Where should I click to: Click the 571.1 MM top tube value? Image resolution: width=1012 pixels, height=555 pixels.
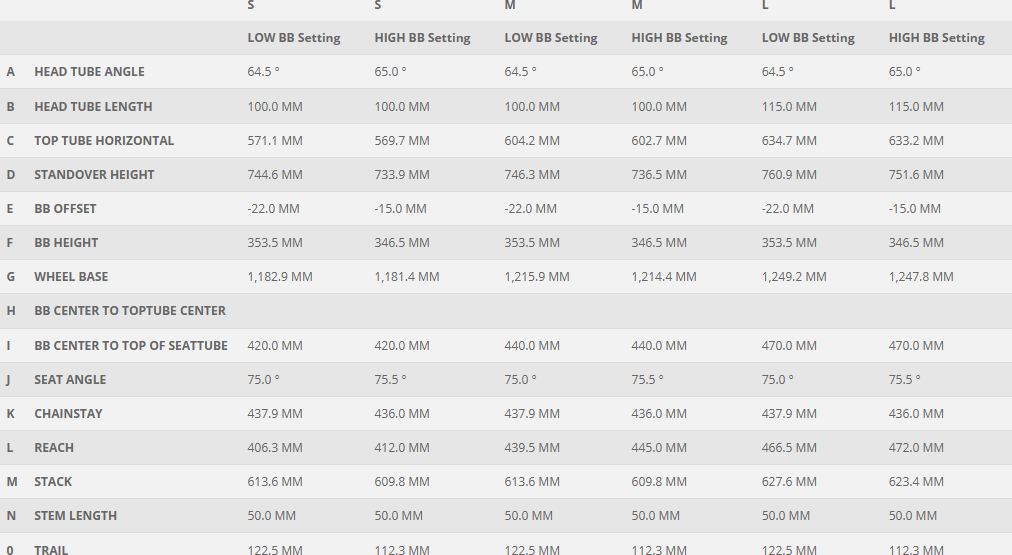[x=275, y=140]
